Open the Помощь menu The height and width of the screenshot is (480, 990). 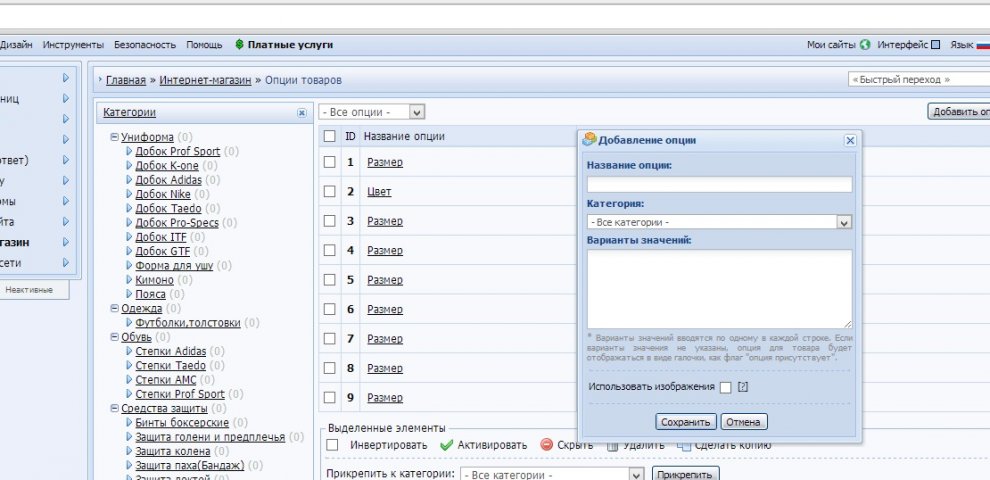(x=204, y=45)
